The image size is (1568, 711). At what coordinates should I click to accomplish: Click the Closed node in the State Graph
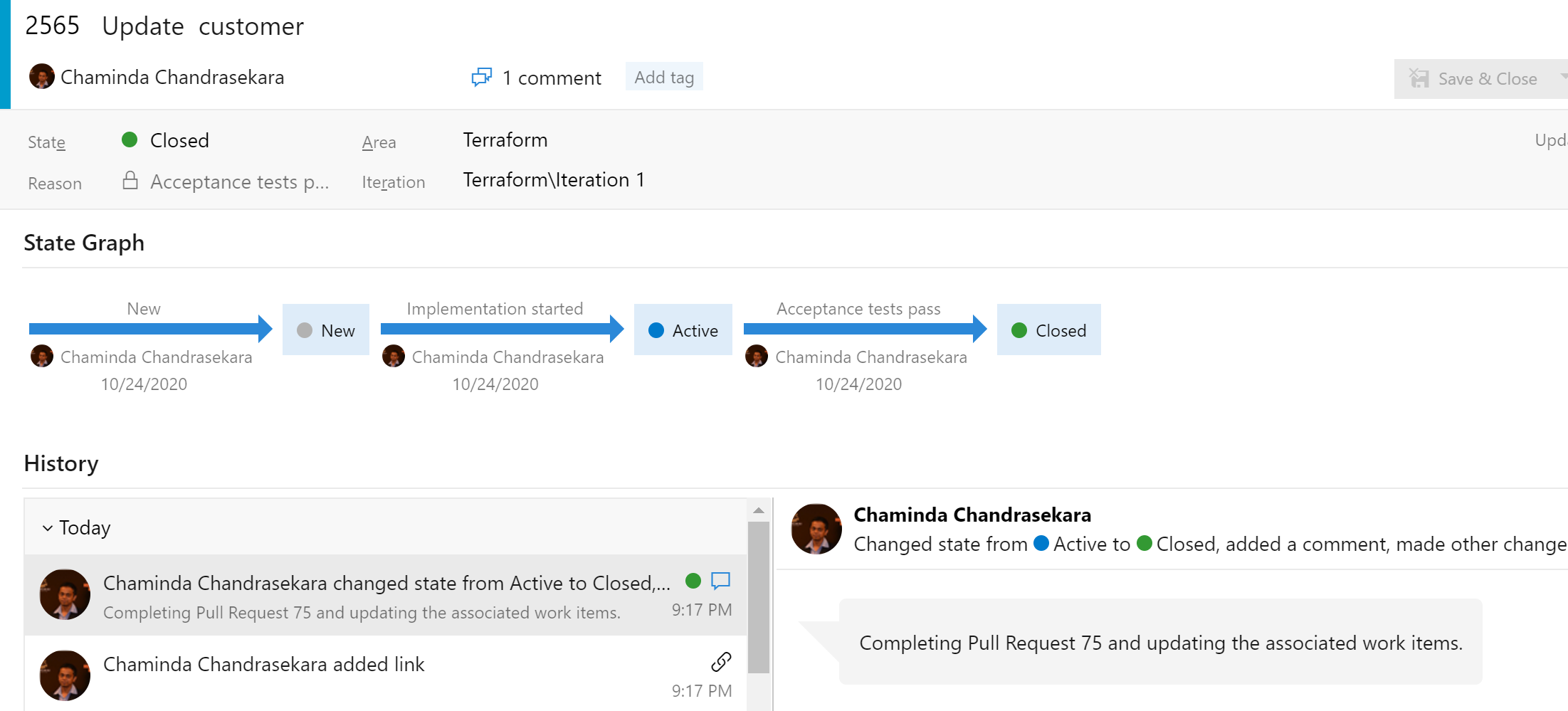pos(1049,330)
